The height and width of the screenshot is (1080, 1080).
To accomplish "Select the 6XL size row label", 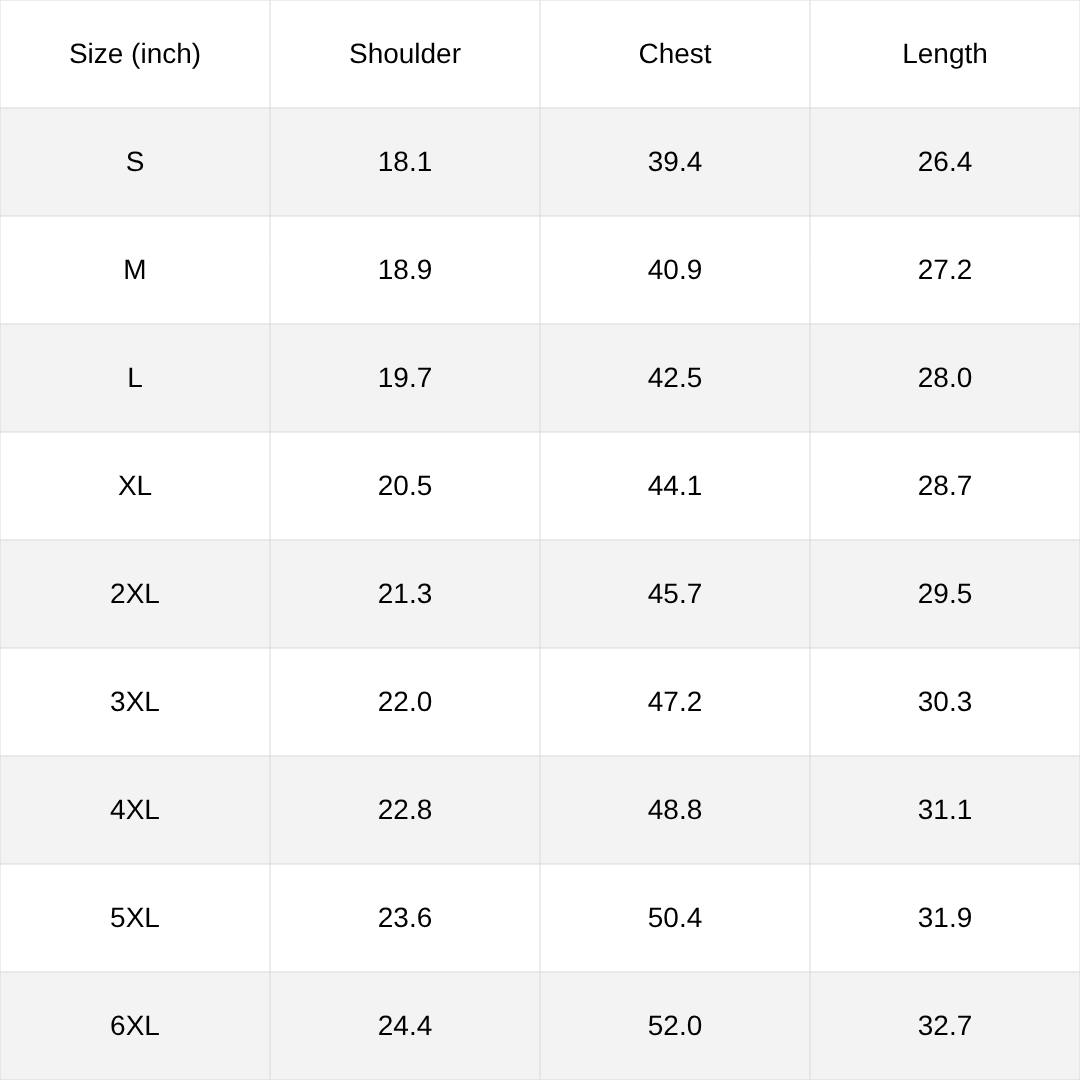I will 135,1026.
